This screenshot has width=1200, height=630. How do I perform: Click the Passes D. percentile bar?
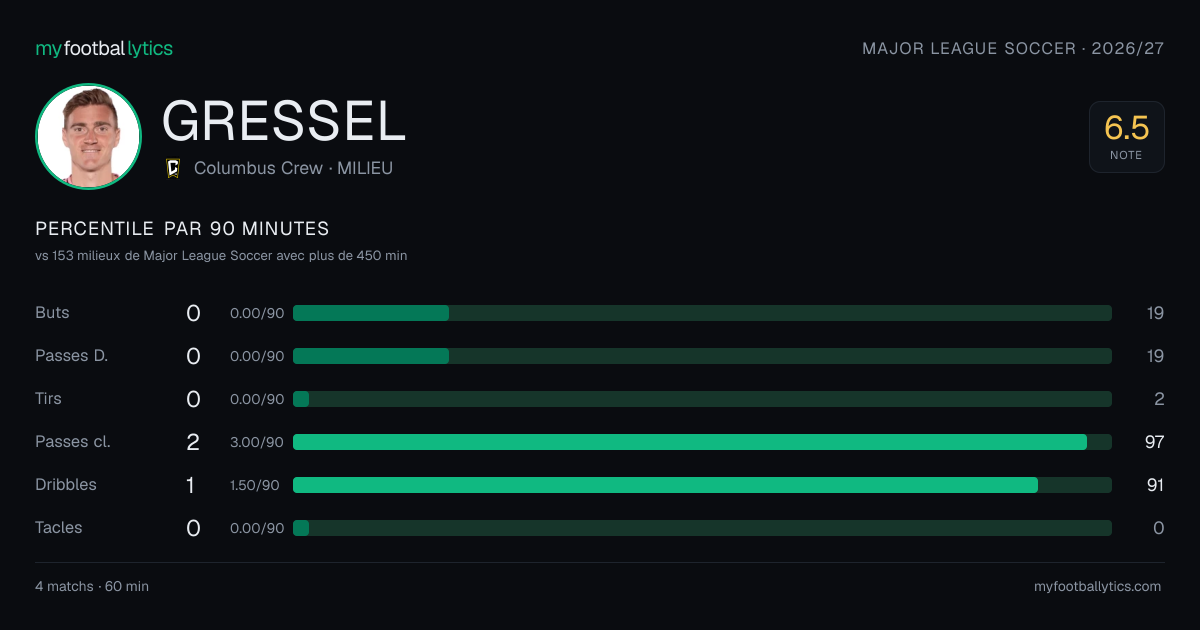[x=702, y=356]
